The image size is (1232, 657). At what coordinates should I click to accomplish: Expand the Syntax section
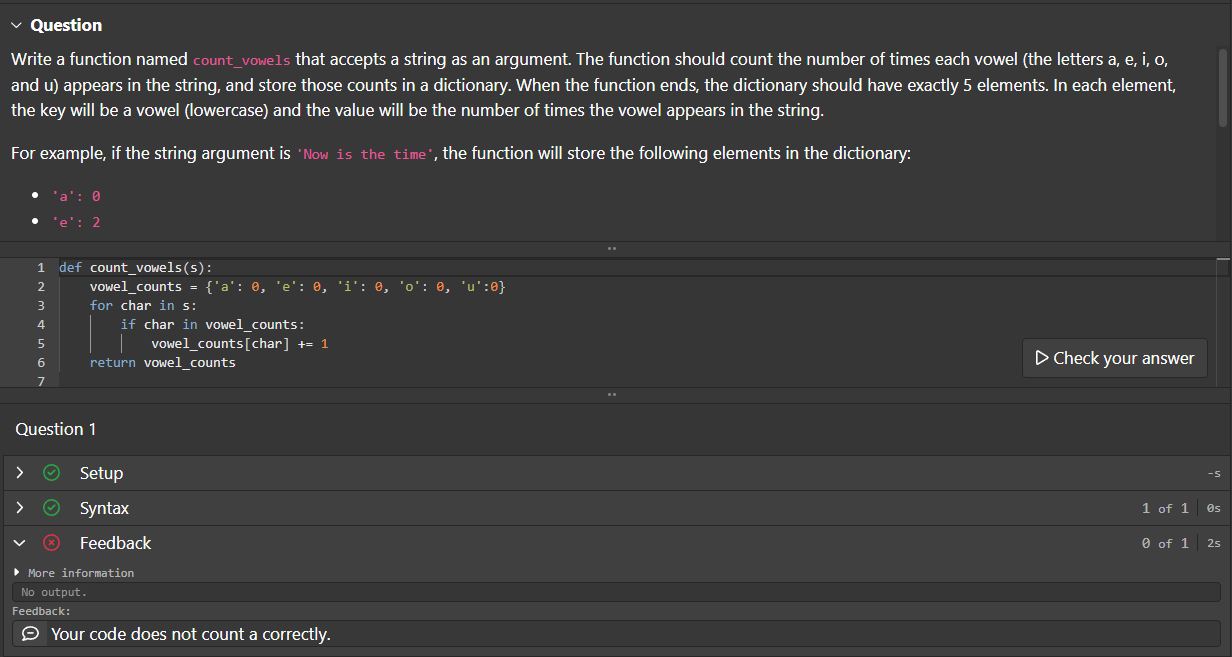point(19,508)
